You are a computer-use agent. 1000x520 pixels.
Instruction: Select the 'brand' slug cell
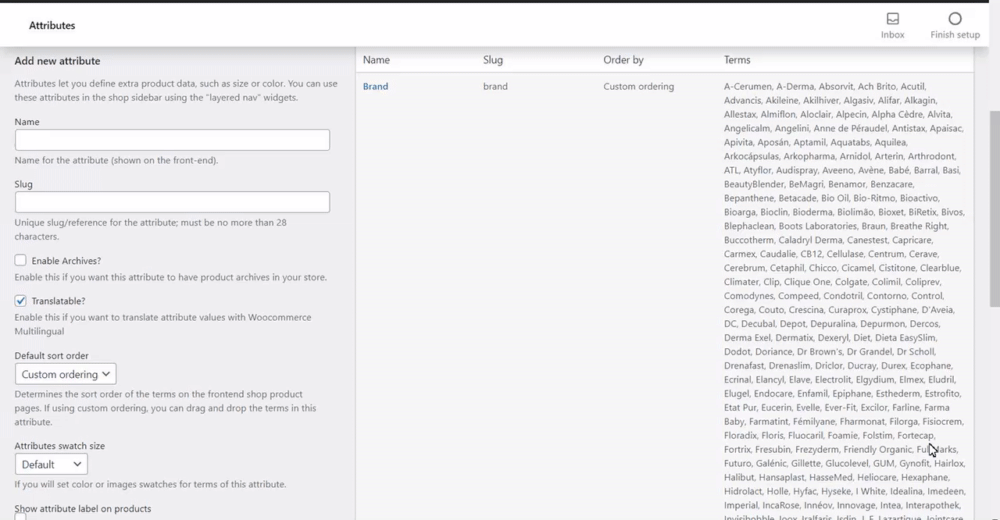pyautogui.click(x=496, y=86)
